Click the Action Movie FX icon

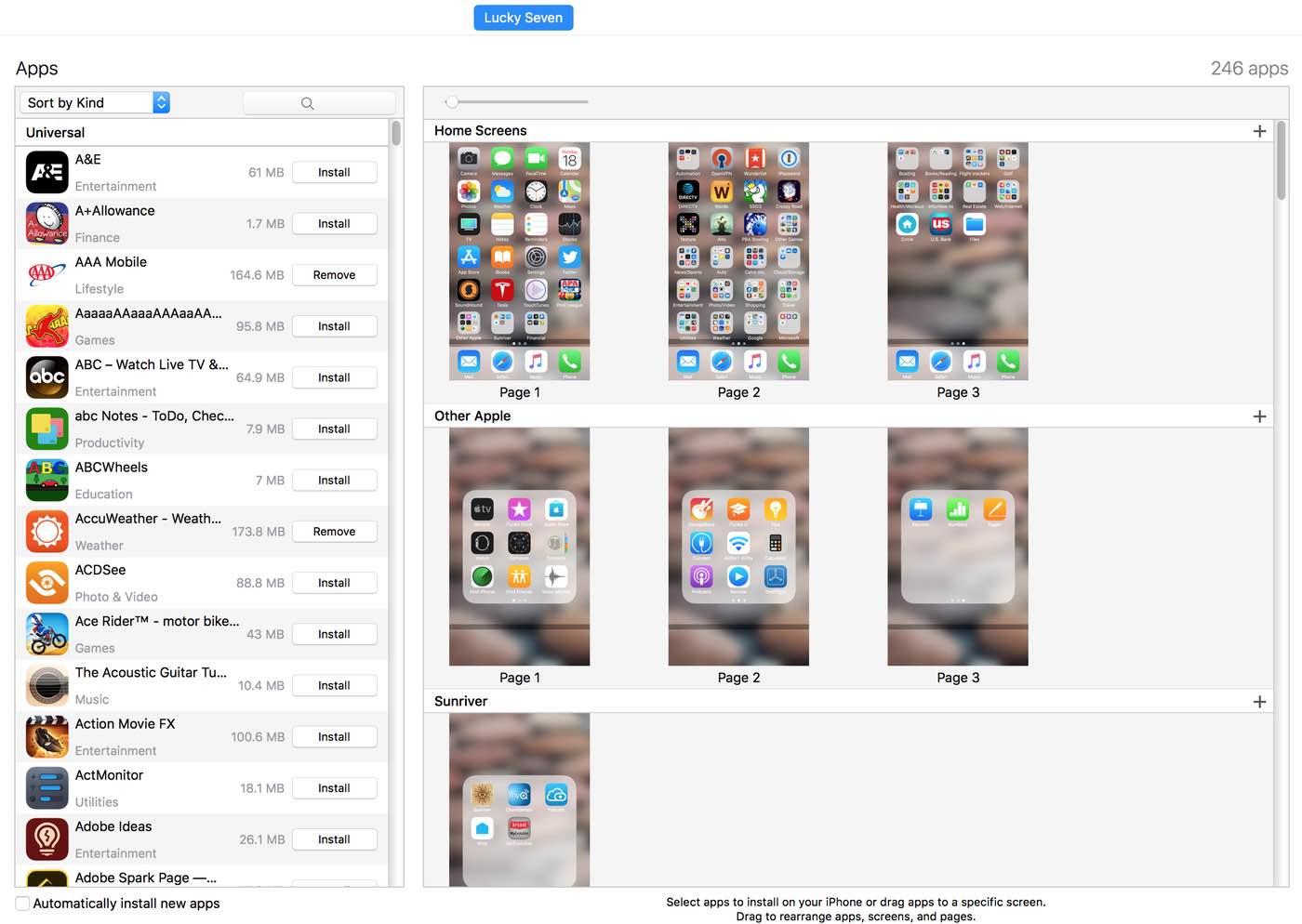click(47, 736)
